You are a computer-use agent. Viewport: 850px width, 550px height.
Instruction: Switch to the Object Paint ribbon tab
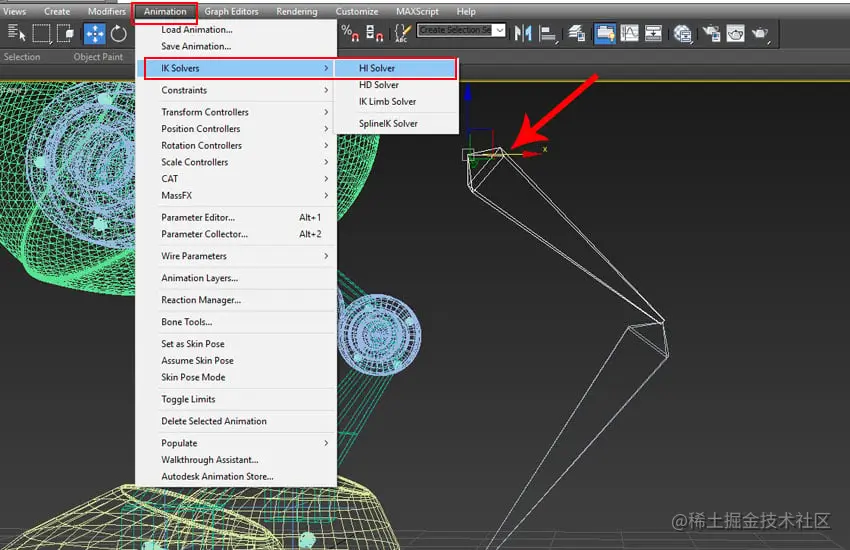[x=98, y=57]
